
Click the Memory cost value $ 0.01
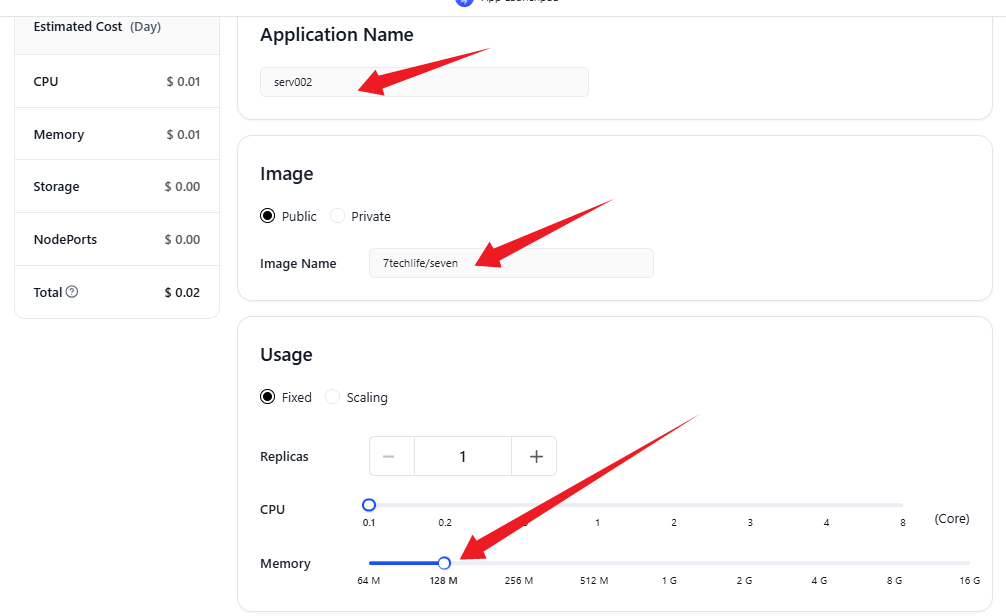pos(183,135)
